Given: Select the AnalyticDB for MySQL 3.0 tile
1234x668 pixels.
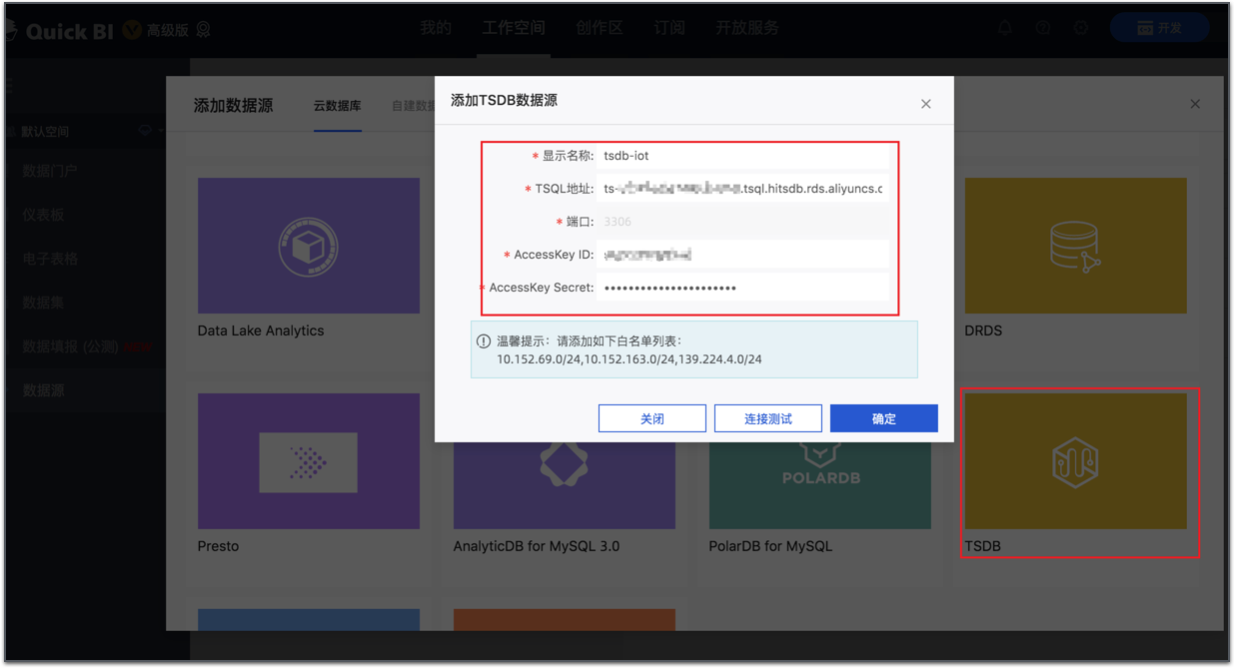Looking at the screenshot, I should point(564,484).
